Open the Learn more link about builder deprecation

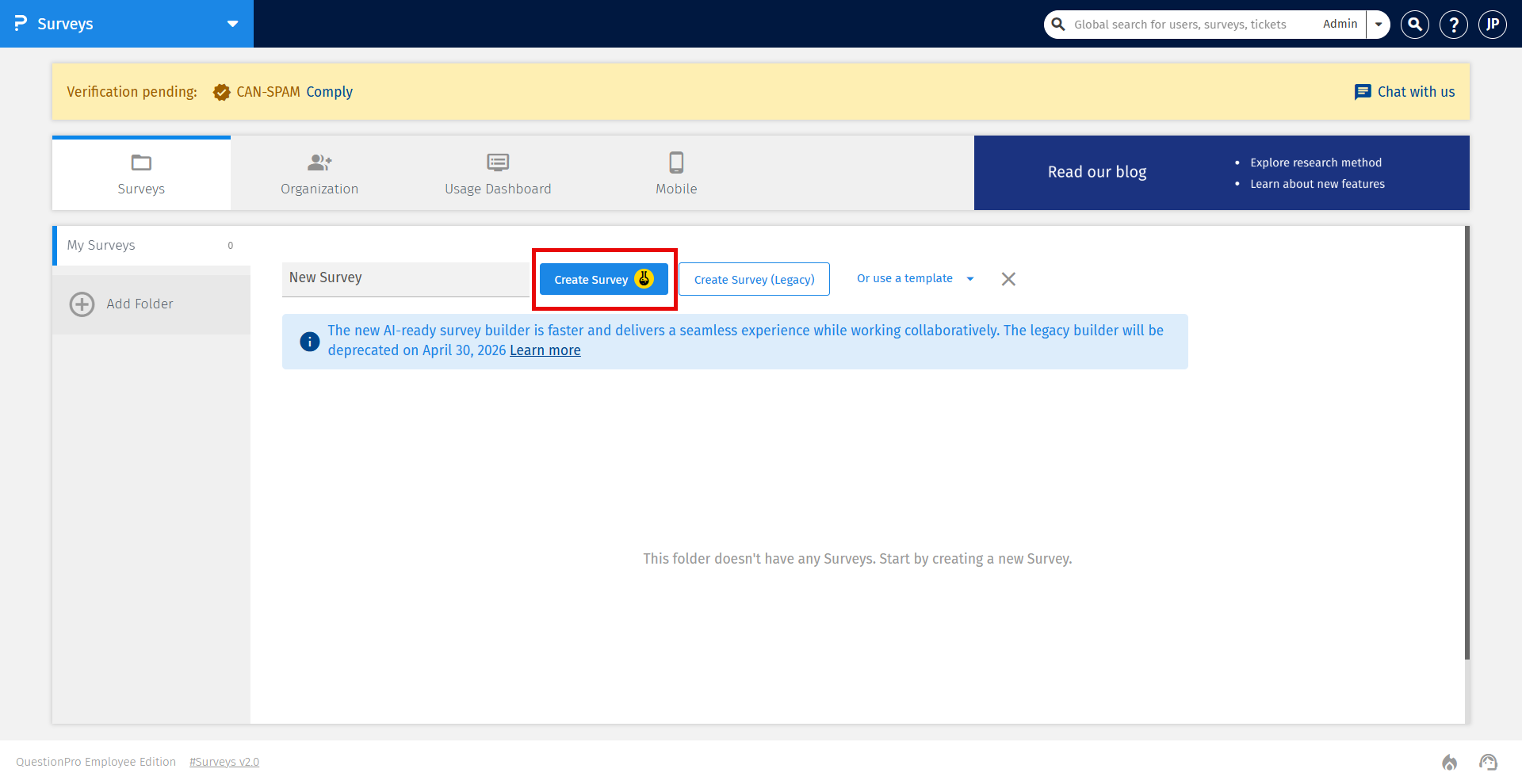[x=545, y=350]
